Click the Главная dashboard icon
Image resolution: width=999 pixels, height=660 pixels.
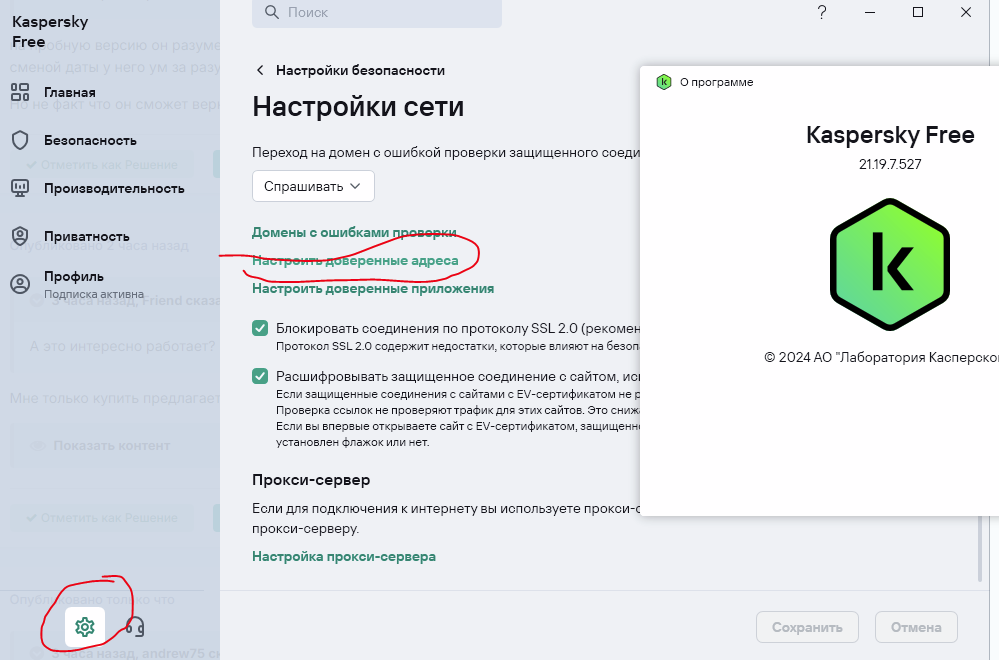click(20, 92)
